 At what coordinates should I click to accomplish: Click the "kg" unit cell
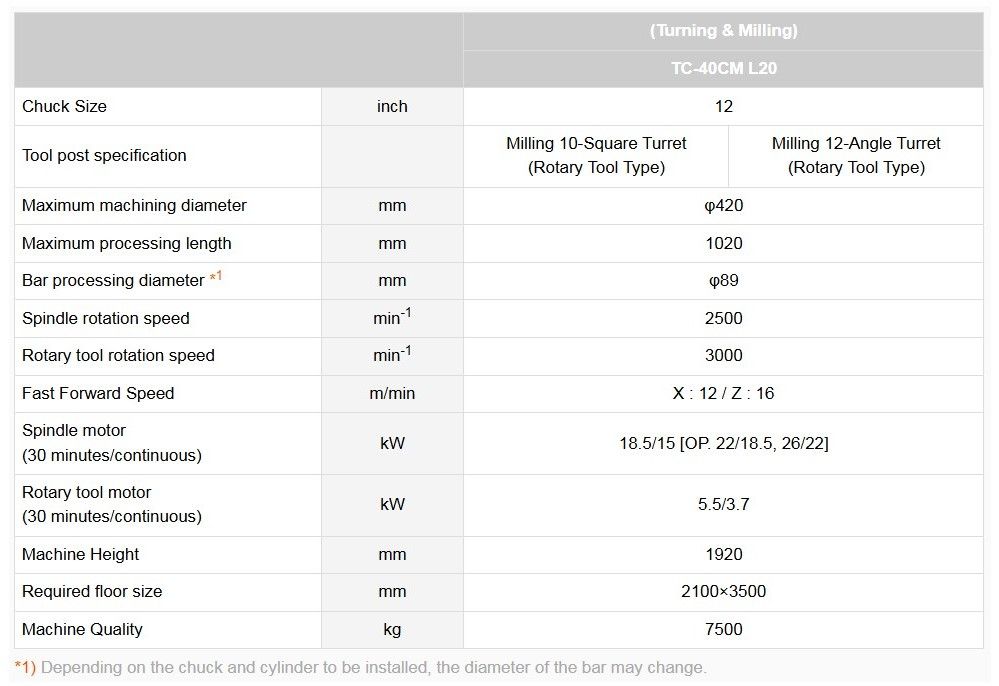(x=392, y=629)
